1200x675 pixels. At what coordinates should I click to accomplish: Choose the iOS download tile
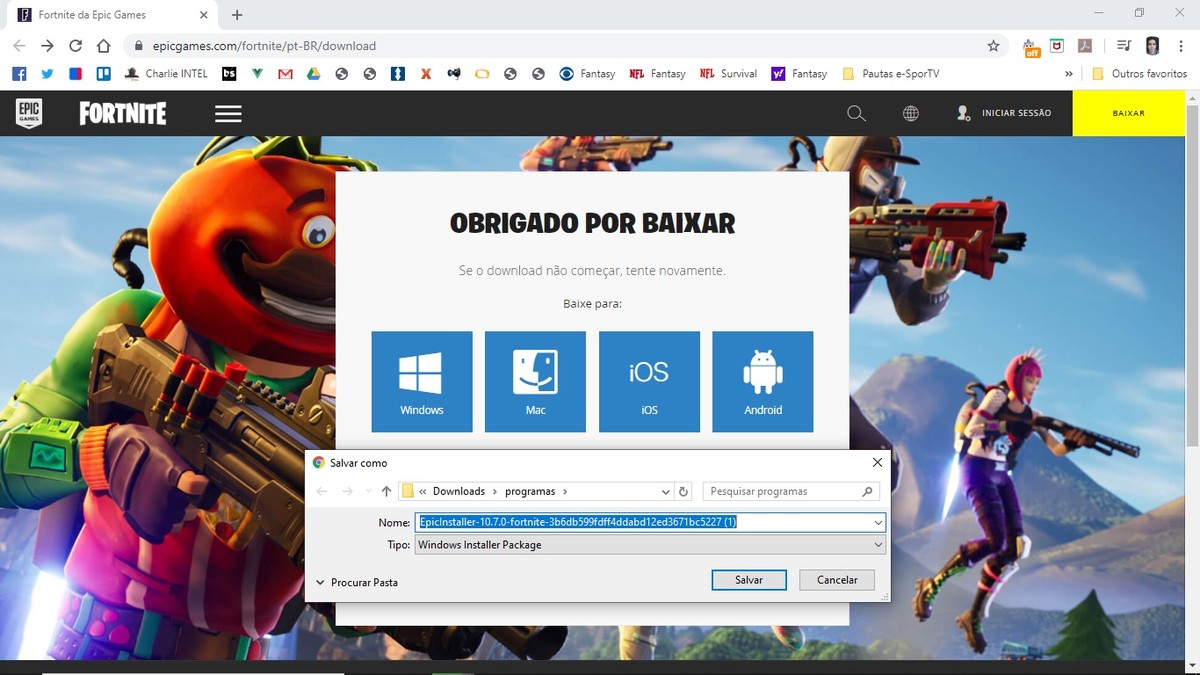point(649,382)
